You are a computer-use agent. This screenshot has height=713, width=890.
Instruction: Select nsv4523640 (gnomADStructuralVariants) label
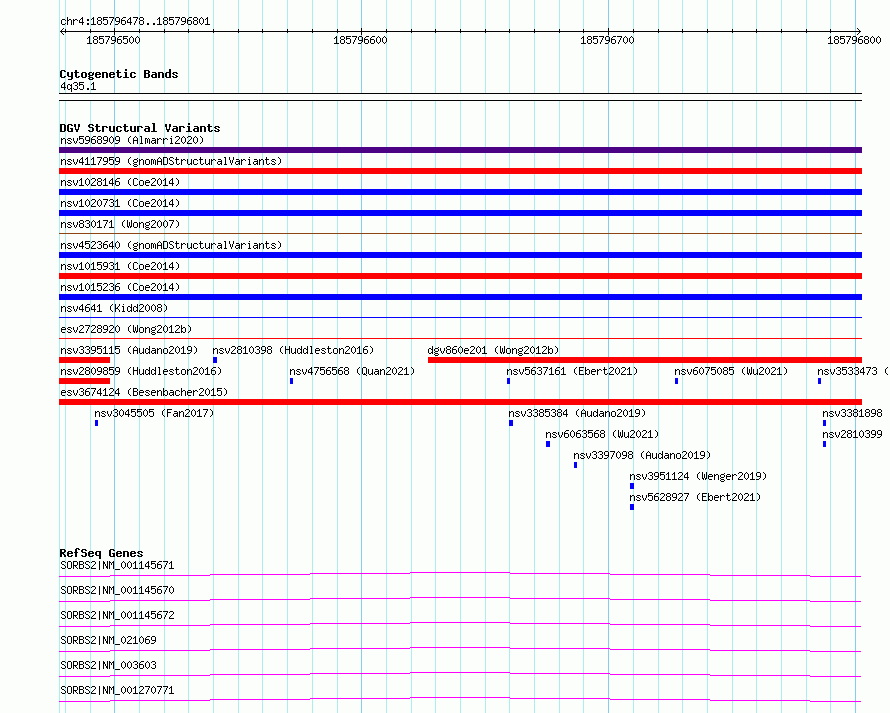tap(171, 245)
